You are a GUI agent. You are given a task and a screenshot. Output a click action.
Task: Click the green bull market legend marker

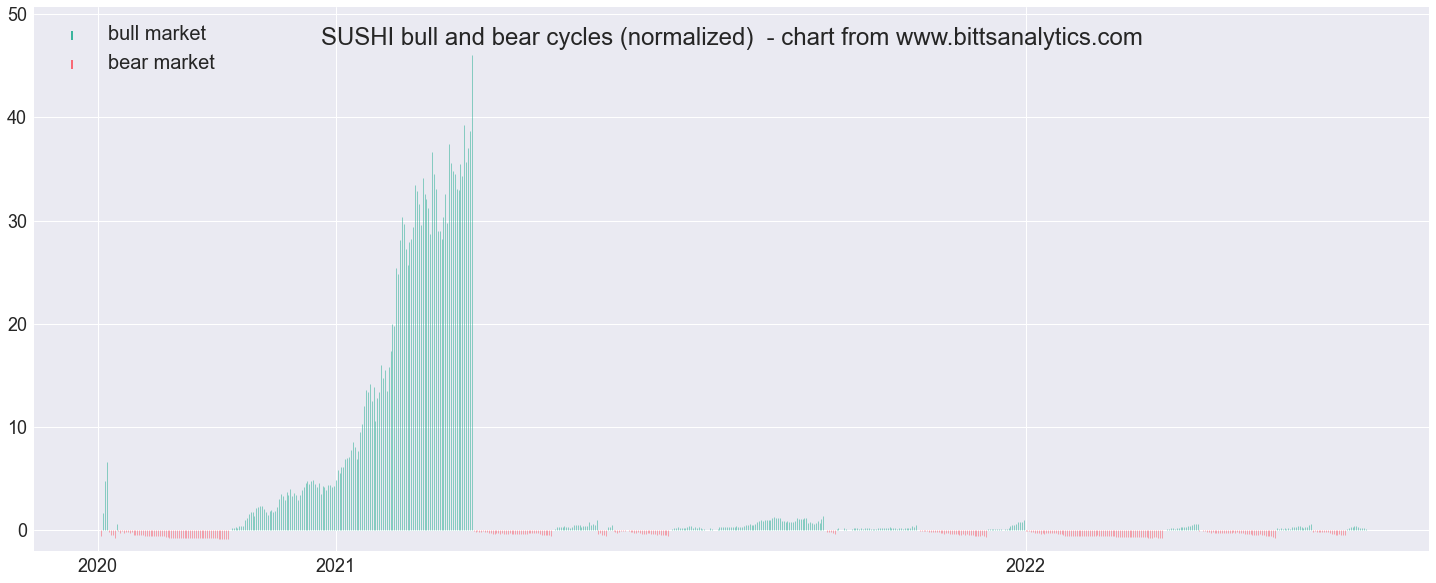click(72, 35)
